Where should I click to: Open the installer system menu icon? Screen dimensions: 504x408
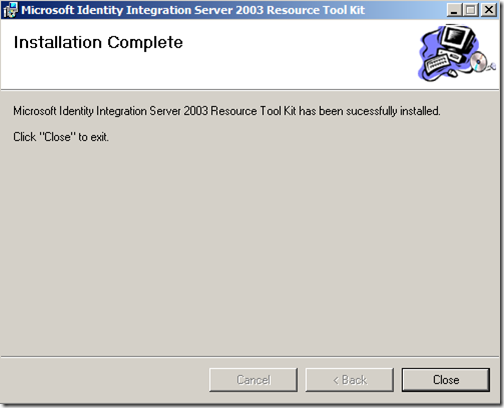10,10
